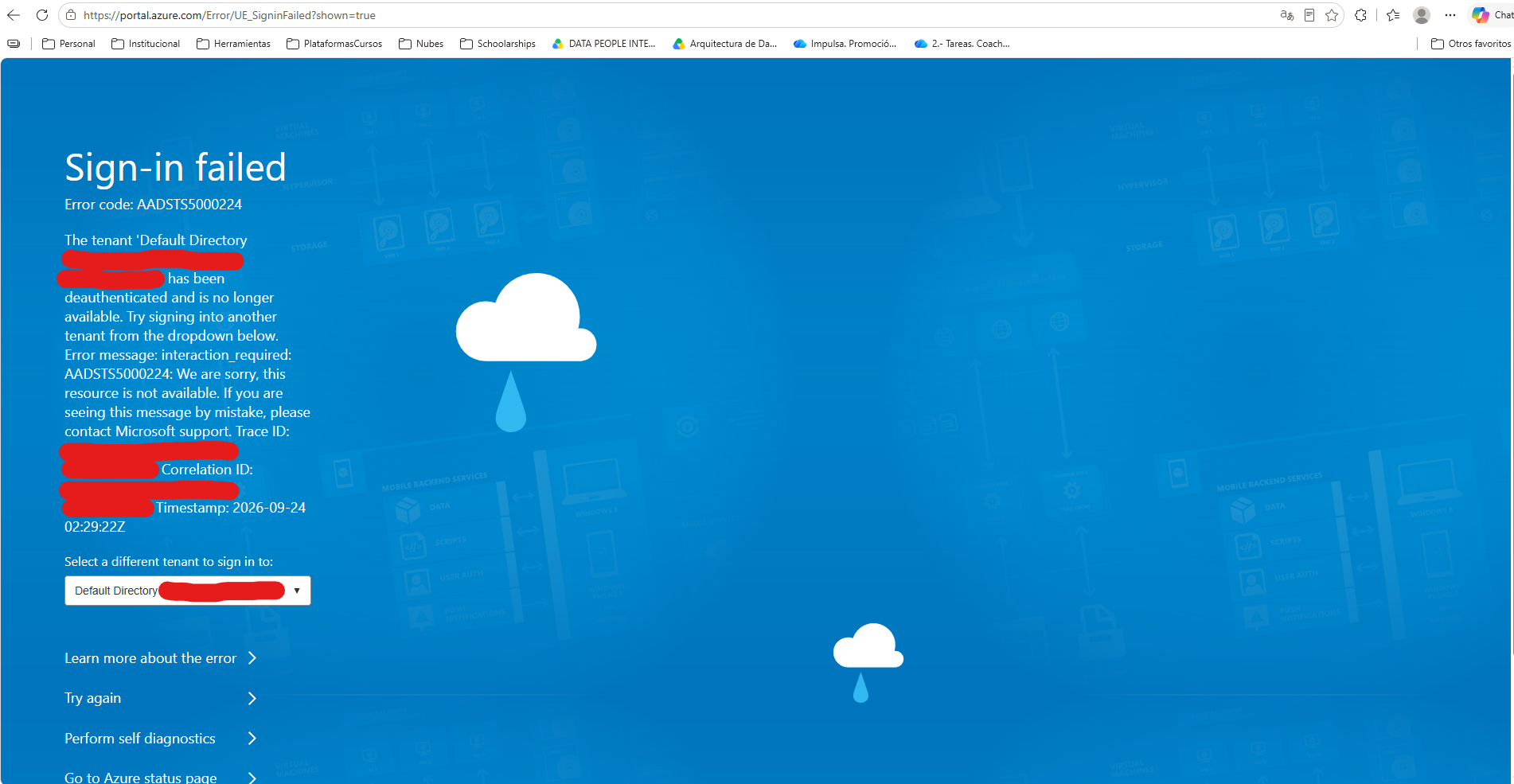
Task: Open the 2.- Tareas. Coach... bookmark
Action: (x=962, y=44)
